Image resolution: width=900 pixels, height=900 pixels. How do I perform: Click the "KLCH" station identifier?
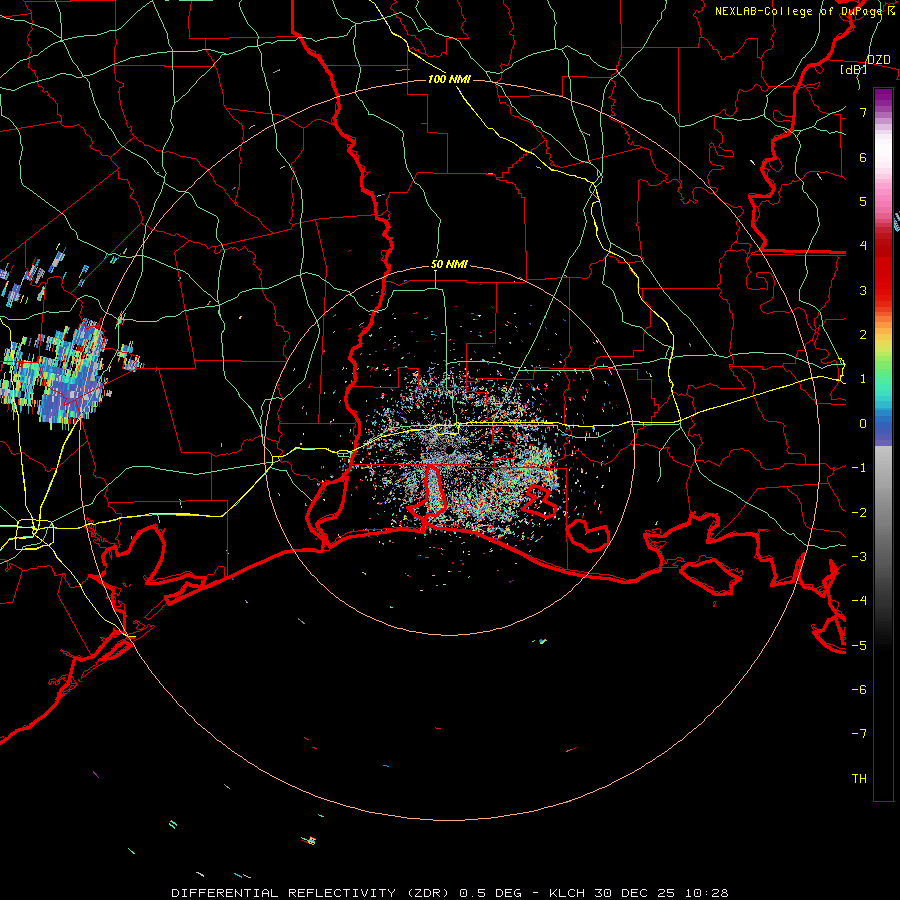pyautogui.click(x=567, y=893)
